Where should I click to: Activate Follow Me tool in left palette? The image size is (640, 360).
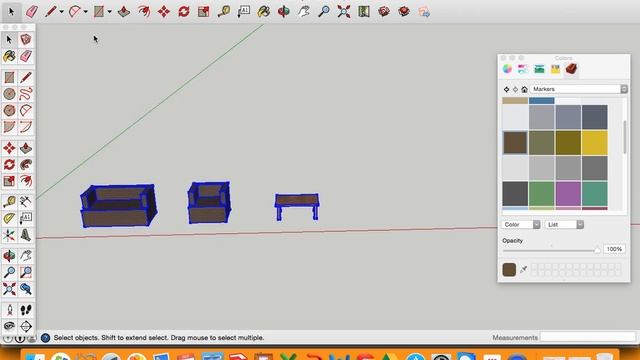[26, 164]
